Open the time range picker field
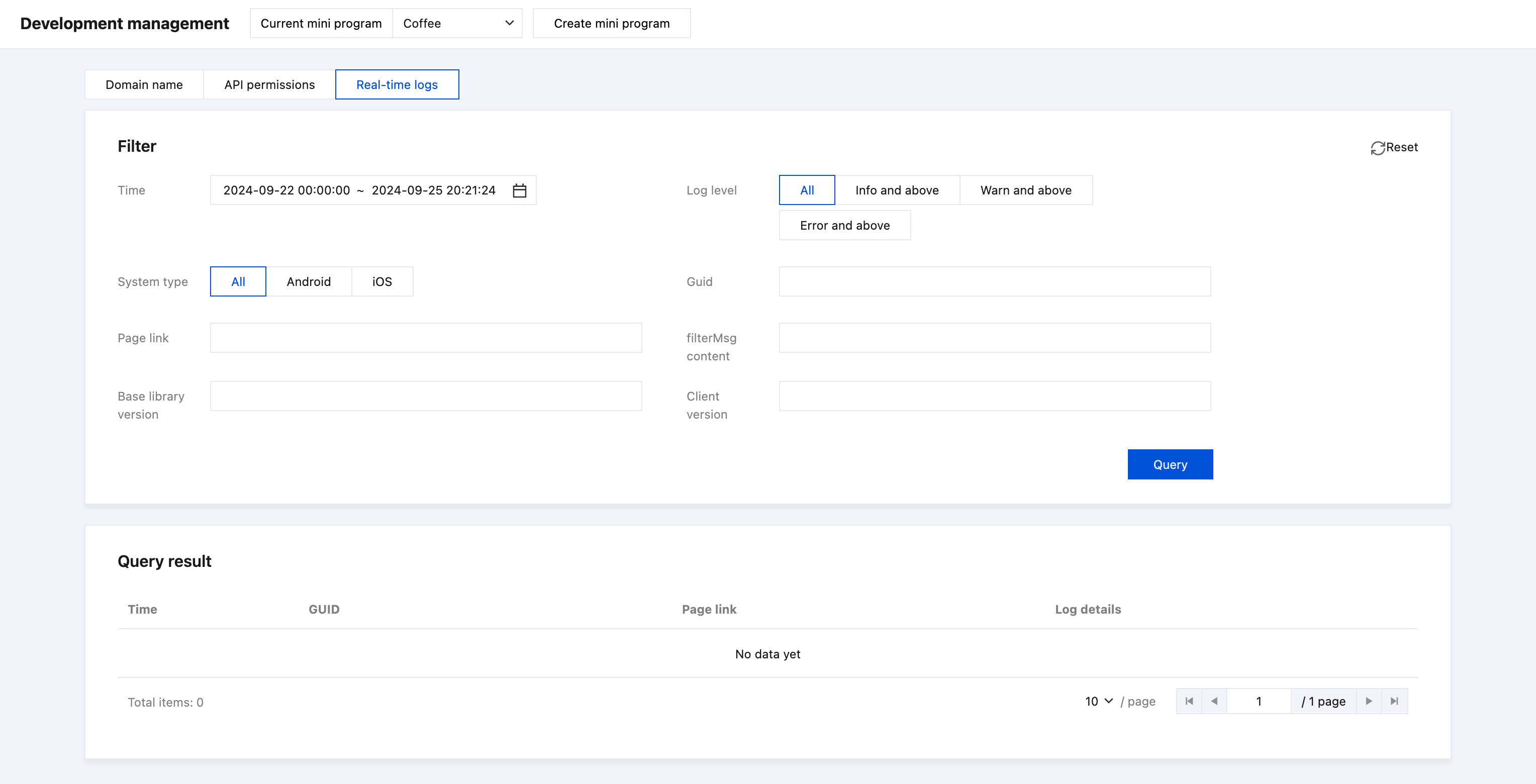The image size is (1536, 784). click(x=359, y=190)
